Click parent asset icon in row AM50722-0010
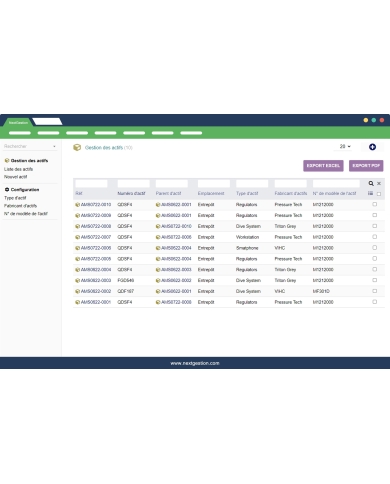The height and width of the screenshot is (484, 390). [x=158, y=205]
